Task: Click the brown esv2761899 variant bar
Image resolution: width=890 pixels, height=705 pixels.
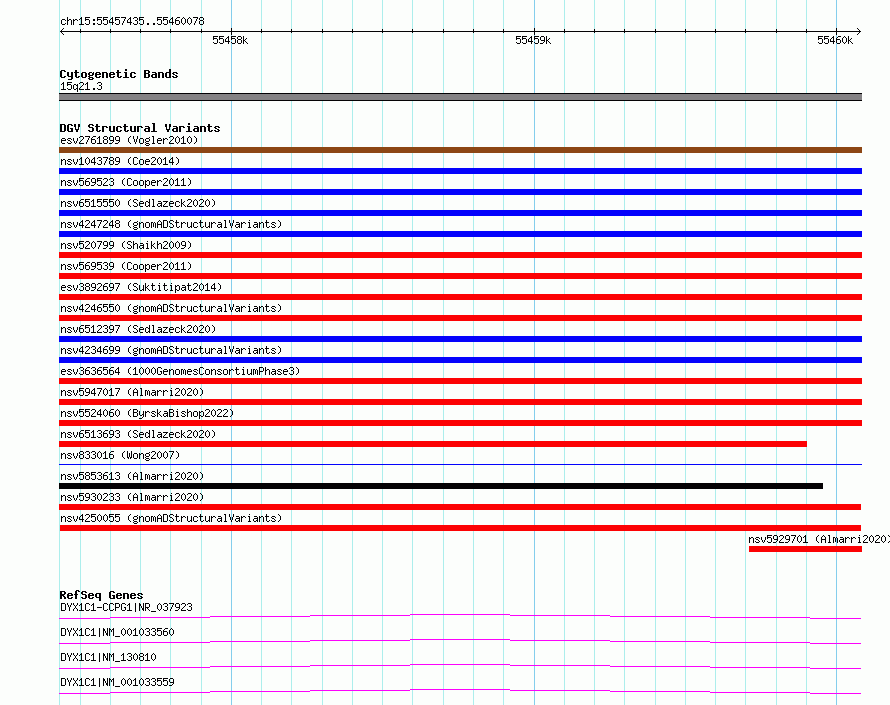Action: click(x=460, y=150)
